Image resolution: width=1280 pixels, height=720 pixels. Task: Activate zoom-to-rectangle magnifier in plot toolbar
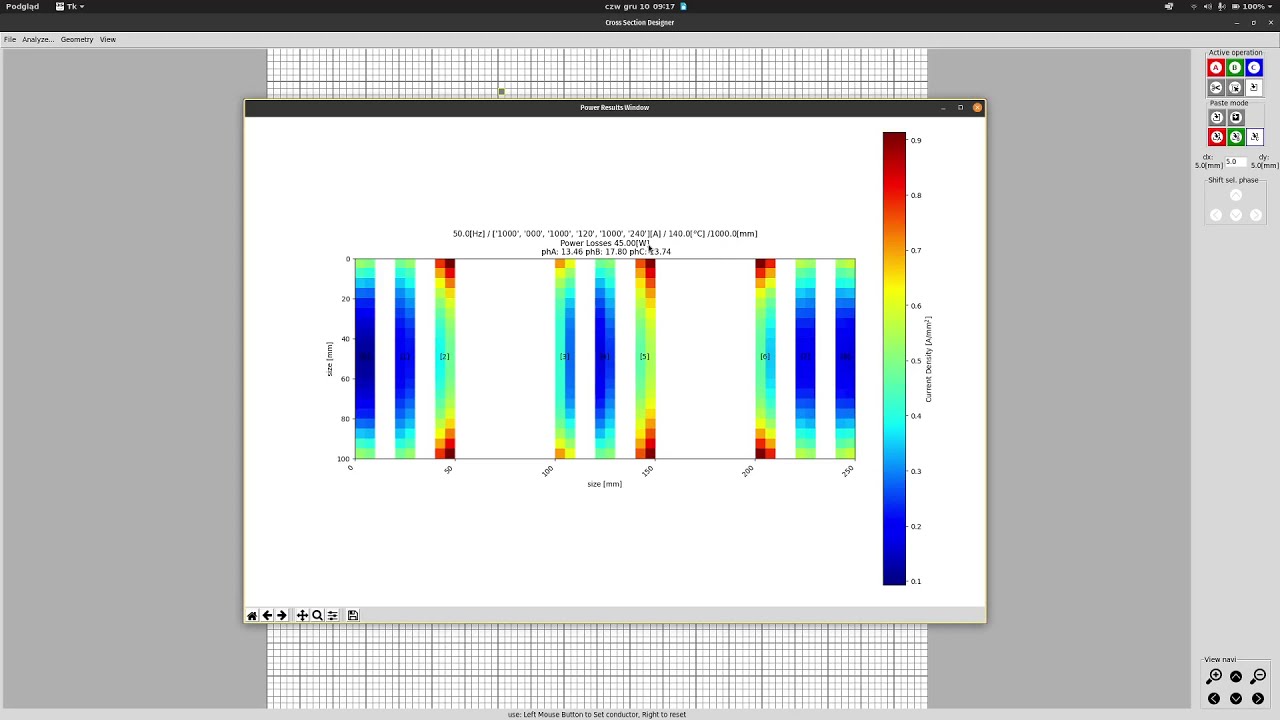coord(317,615)
